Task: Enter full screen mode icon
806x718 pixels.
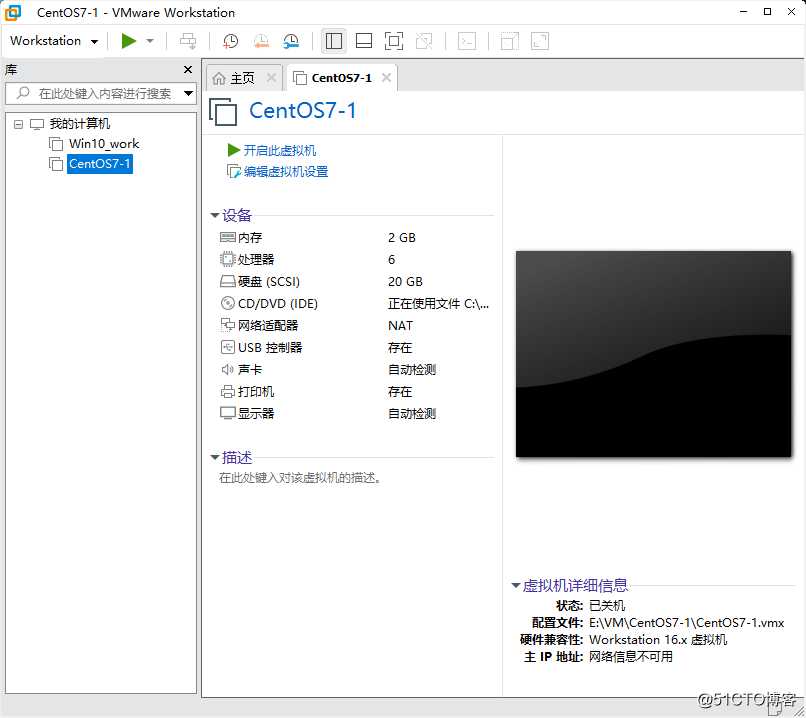Action: [x=394, y=41]
